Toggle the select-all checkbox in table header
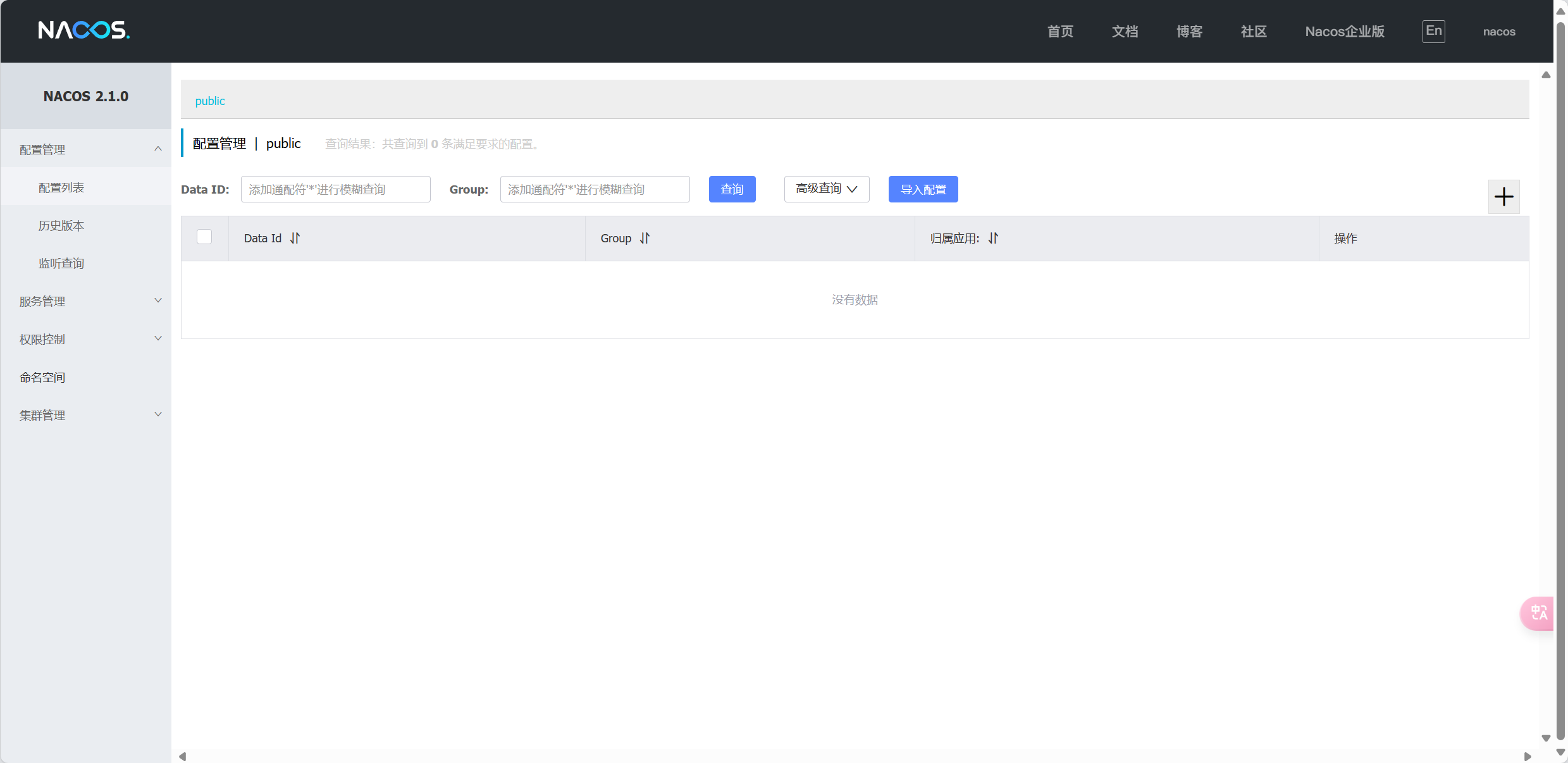The width and height of the screenshot is (1568, 763). pos(204,237)
